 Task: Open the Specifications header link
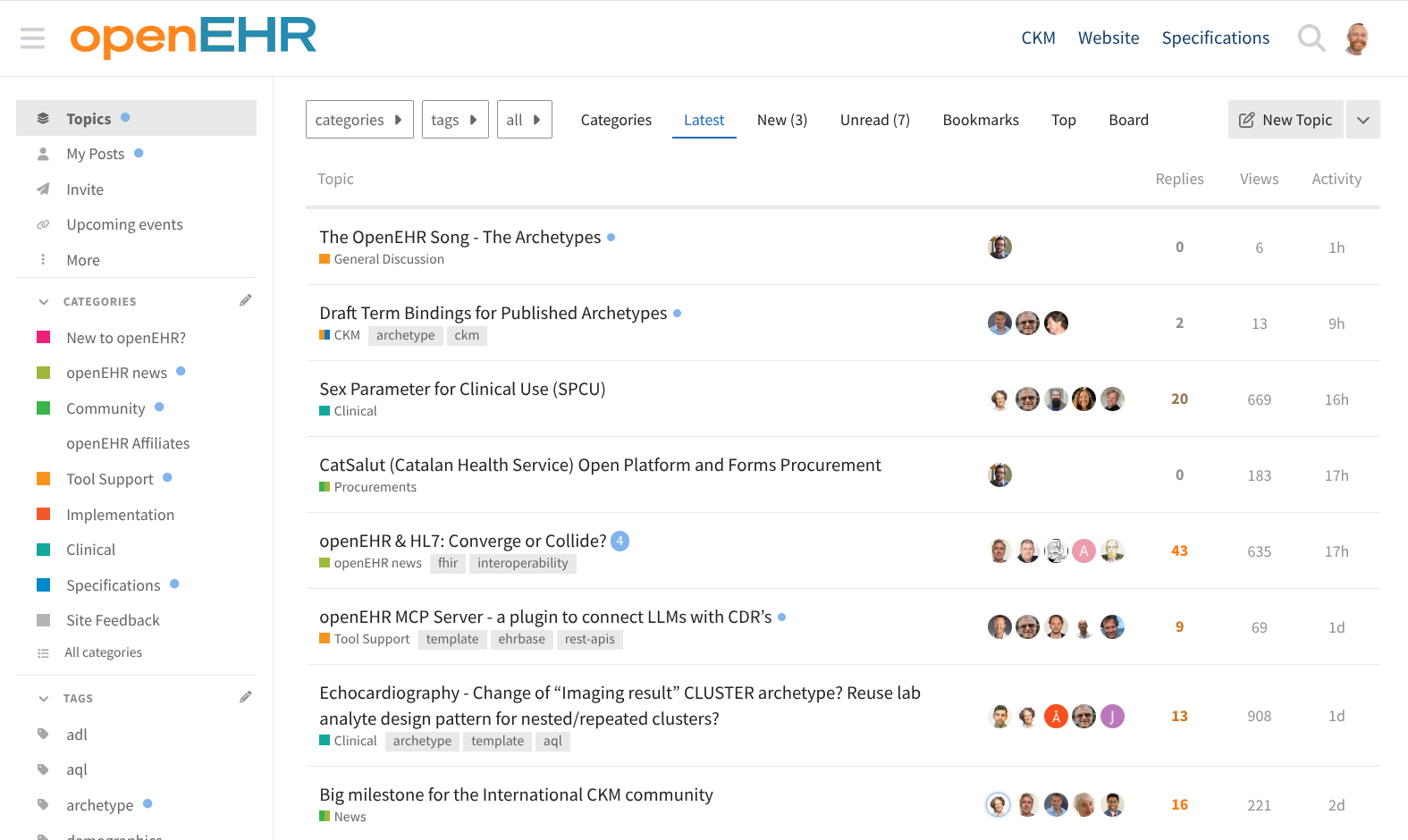(x=1216, y=38)
